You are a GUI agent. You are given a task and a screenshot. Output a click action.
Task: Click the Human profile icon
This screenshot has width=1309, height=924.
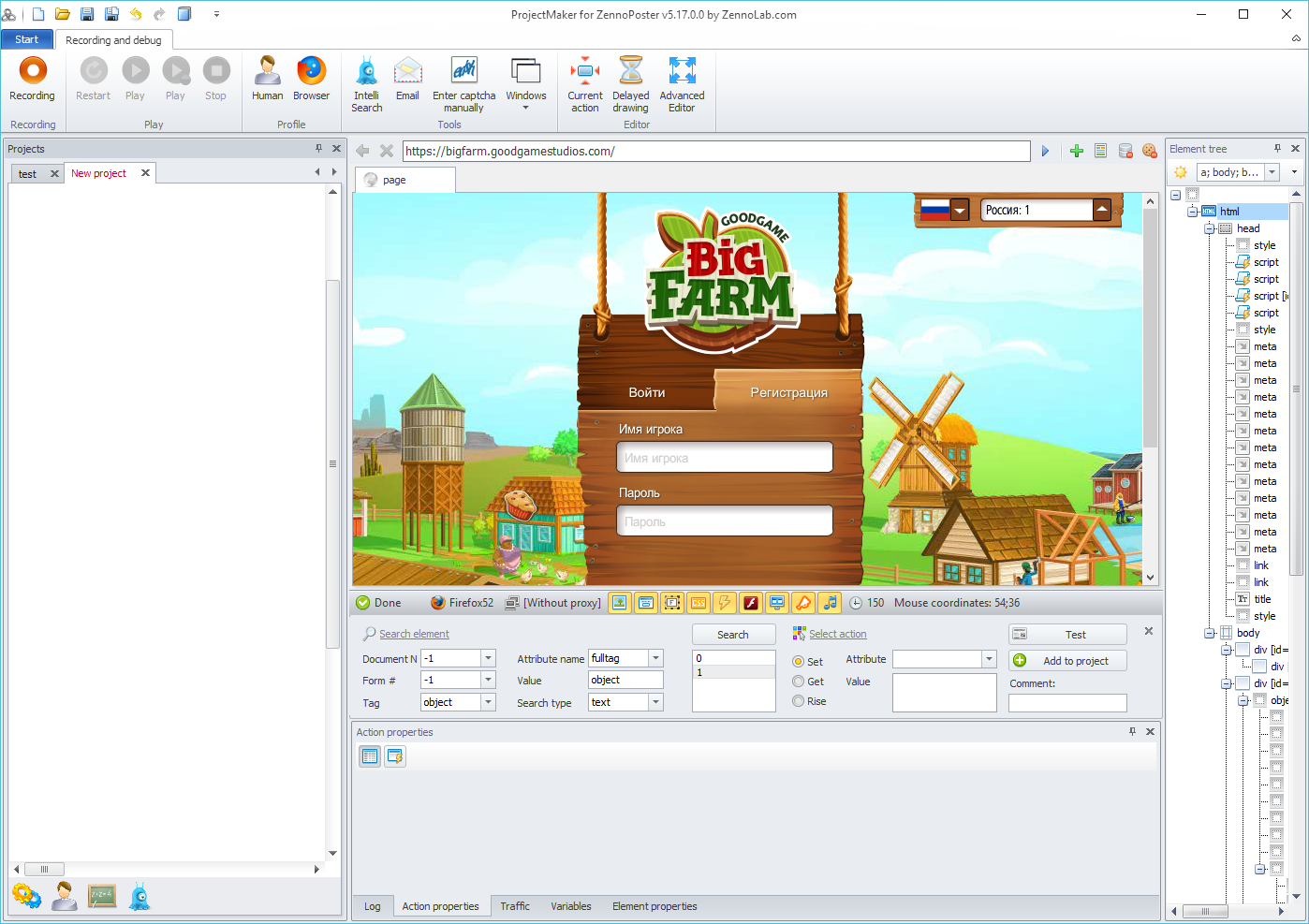pyautogui.click(x=267, y=72)
